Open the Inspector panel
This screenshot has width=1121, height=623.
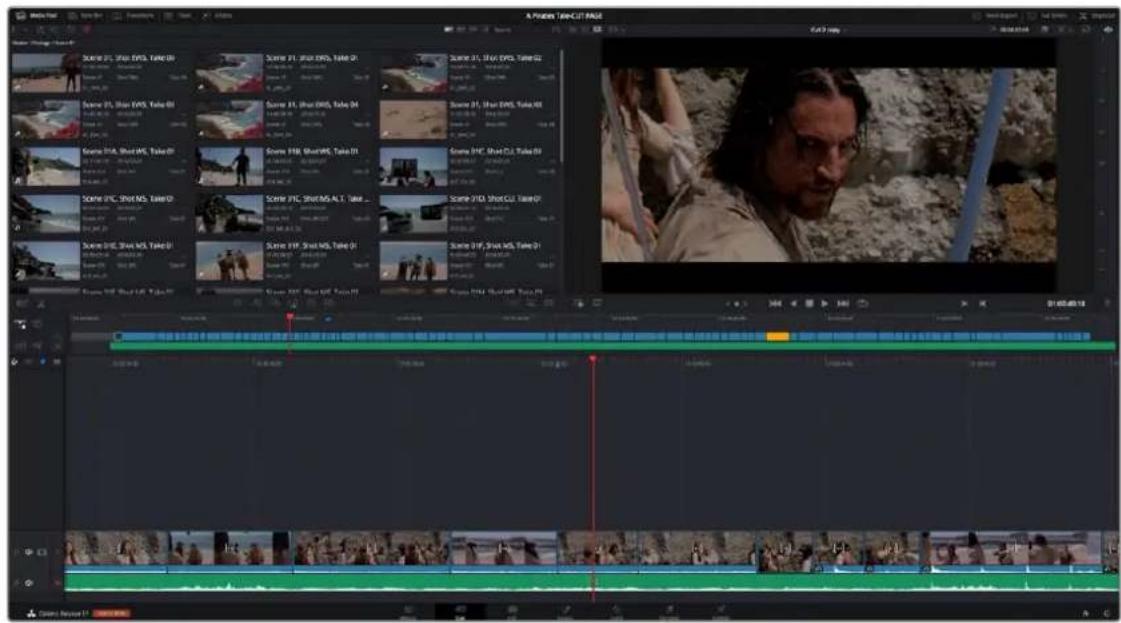[x=1096, y=15]
